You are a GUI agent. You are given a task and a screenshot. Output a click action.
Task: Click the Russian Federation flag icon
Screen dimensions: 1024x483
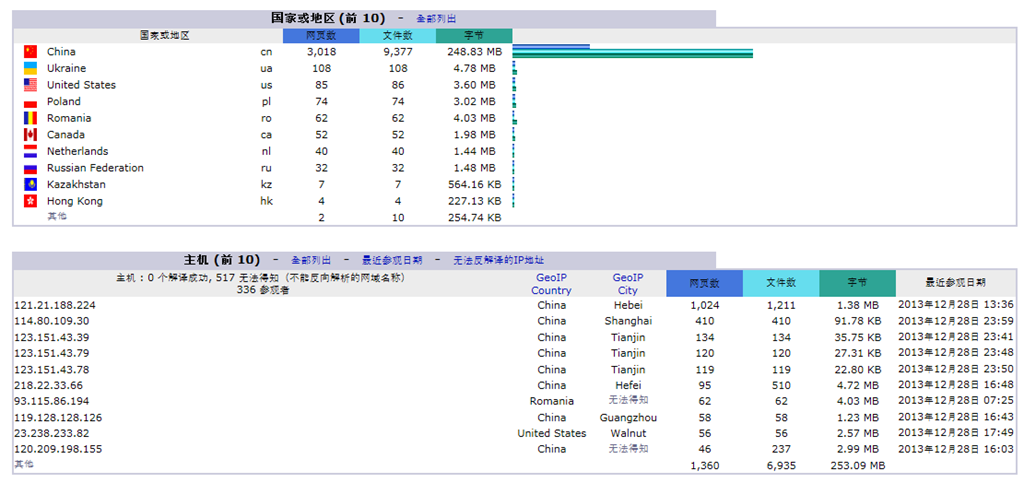tap(30, 168)
